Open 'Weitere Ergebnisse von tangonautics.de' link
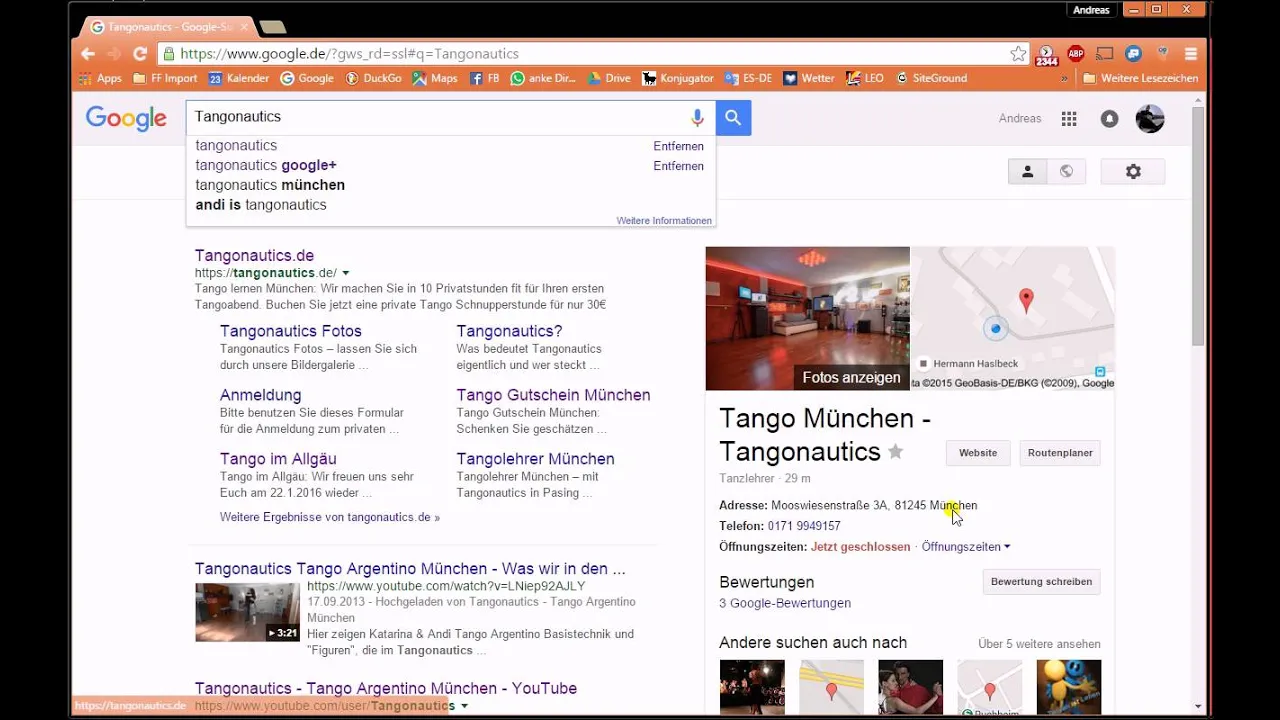1280x720 pixels. point(330,518)
